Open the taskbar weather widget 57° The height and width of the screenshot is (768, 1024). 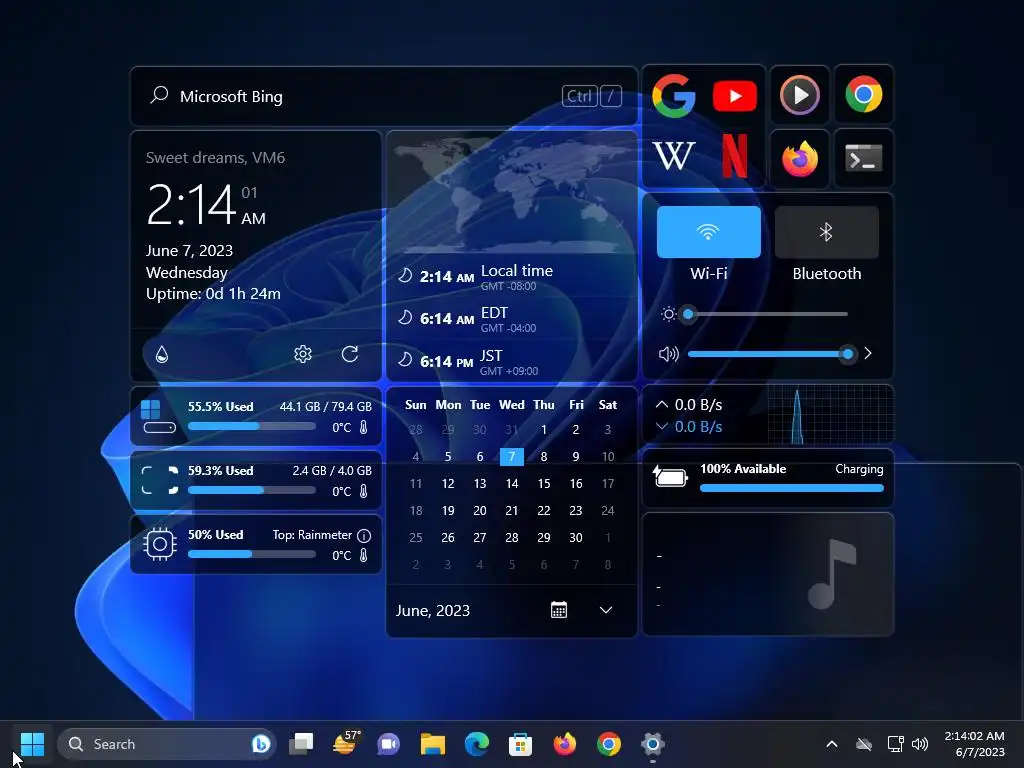tap(346, 743)
